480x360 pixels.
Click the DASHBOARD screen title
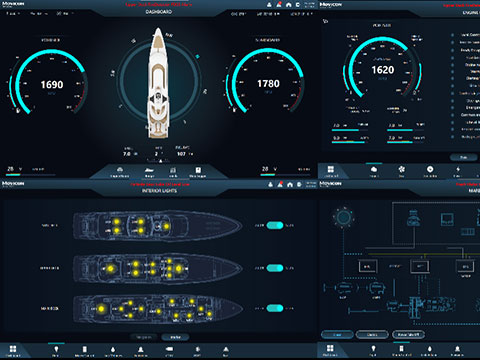(x=159, y=12)
